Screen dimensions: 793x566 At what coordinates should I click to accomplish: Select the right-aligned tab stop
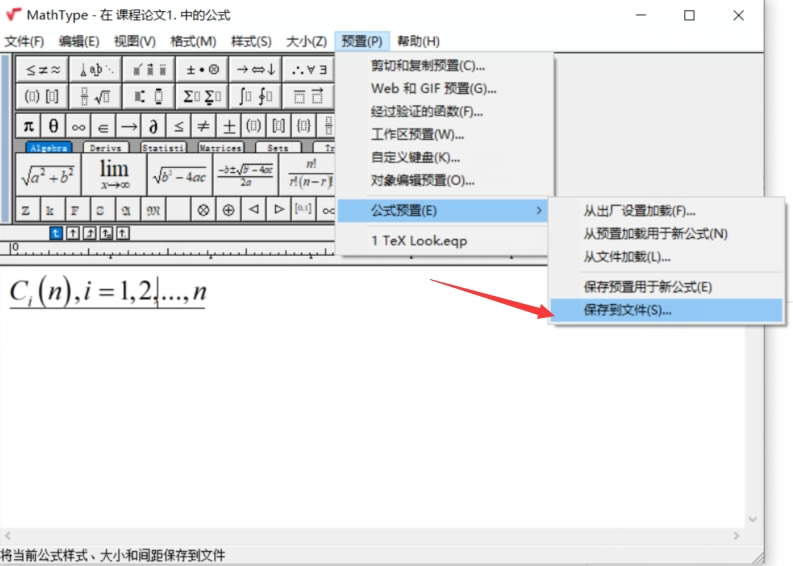90,233
